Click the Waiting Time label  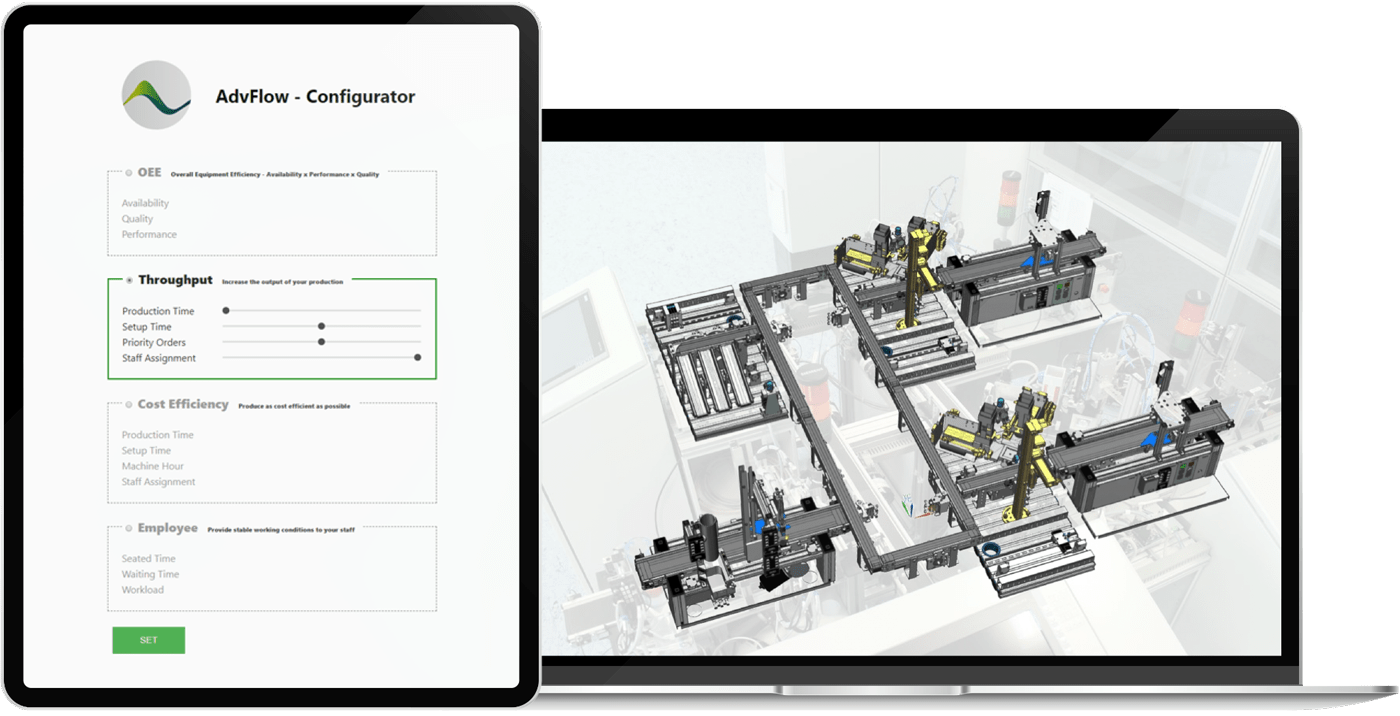click(150, 574)
